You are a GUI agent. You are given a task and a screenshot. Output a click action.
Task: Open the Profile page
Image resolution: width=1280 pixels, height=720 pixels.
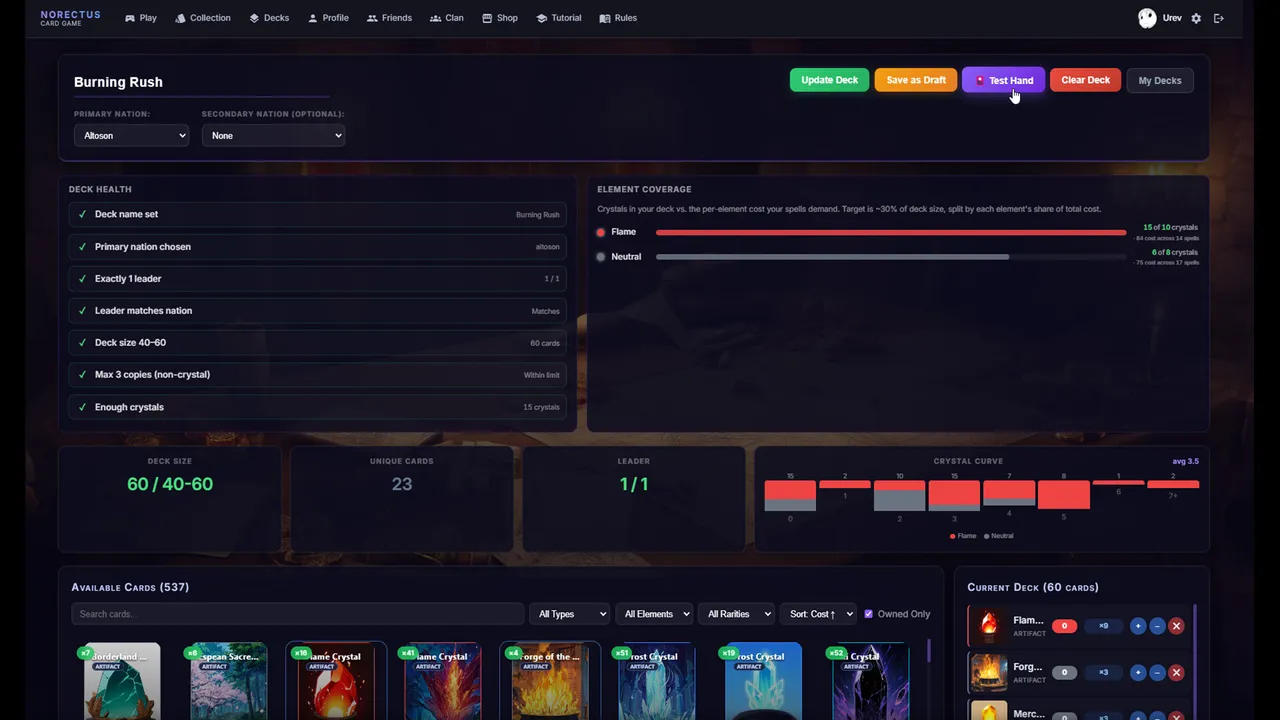coord(328,18)
